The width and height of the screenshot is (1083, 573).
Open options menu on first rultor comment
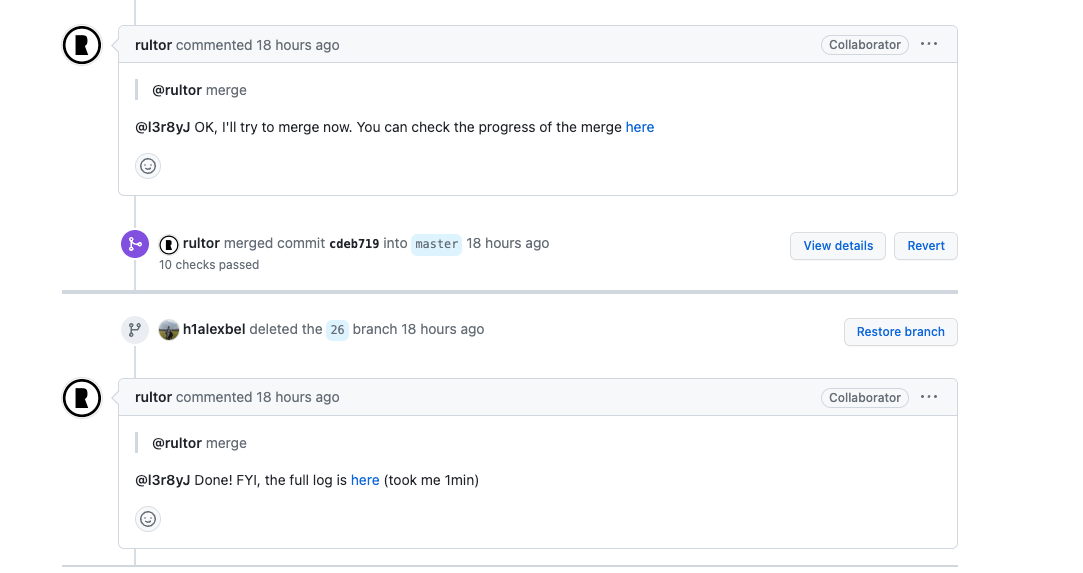929,44
